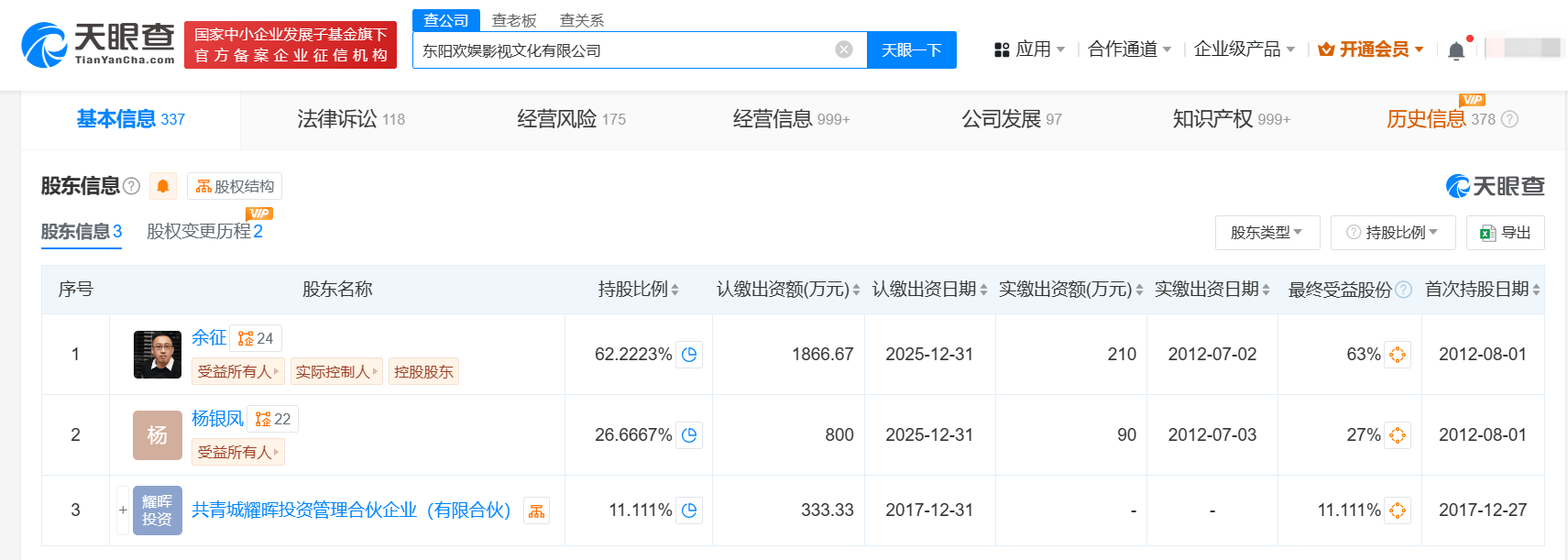Open the 应用 dropdown menu
Image resolution: width=1568 pixels, height=560 pixels.
click(1030, 49)
